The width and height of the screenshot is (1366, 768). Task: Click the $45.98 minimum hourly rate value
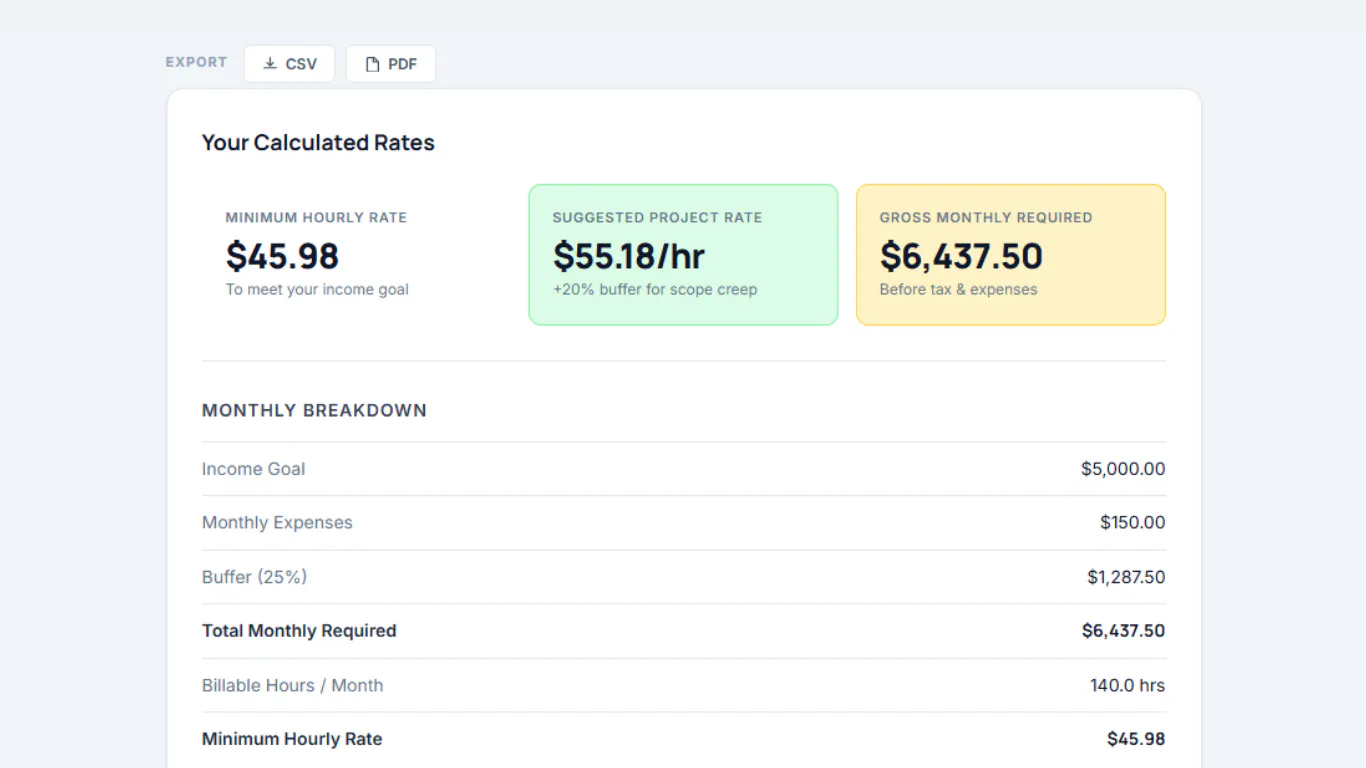coord(282,256)
